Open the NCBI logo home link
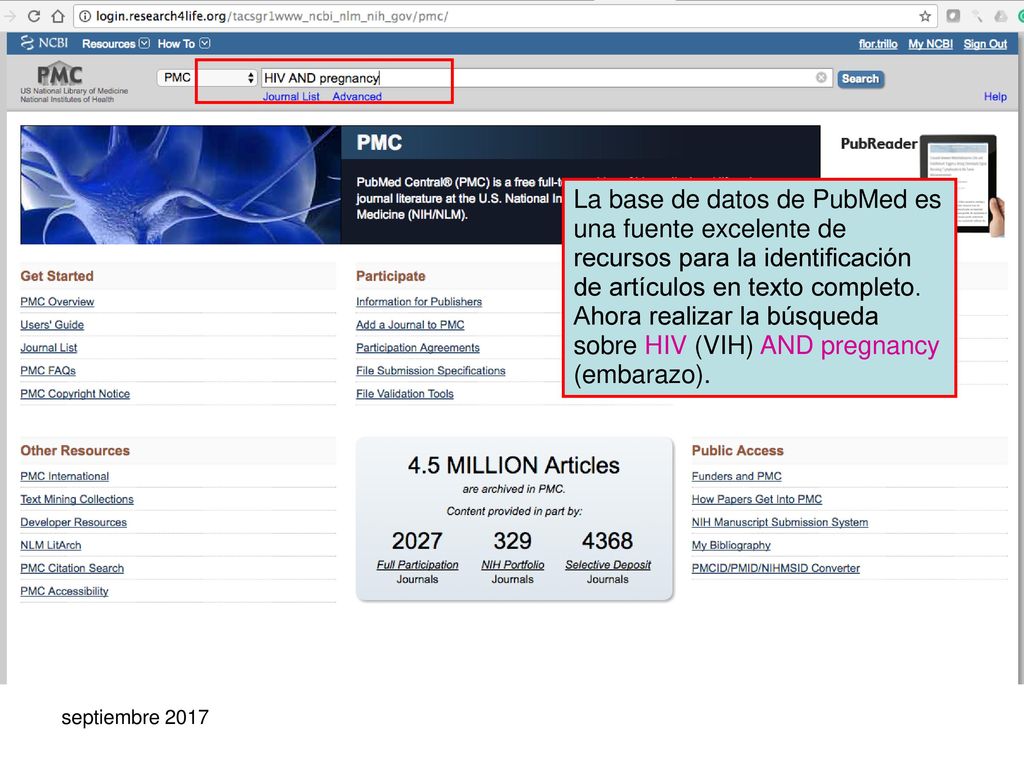 point(44,43)
